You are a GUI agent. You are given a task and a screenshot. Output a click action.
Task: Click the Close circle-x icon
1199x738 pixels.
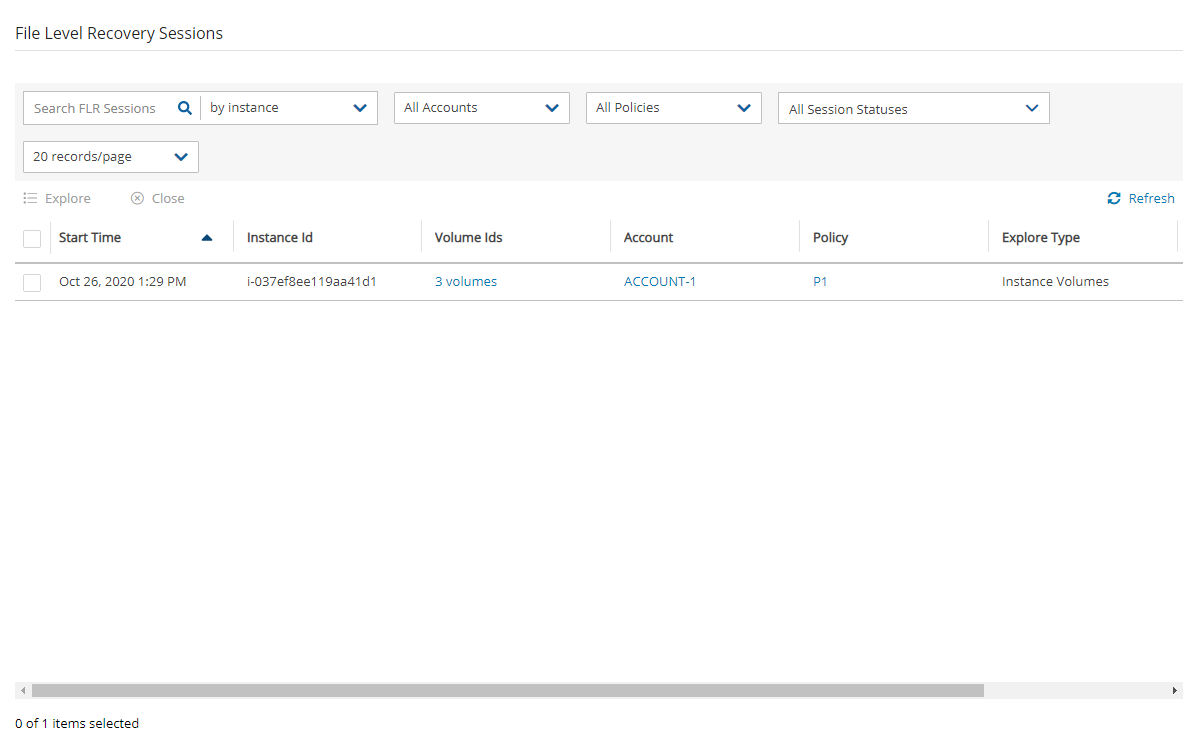pos(138,199)
